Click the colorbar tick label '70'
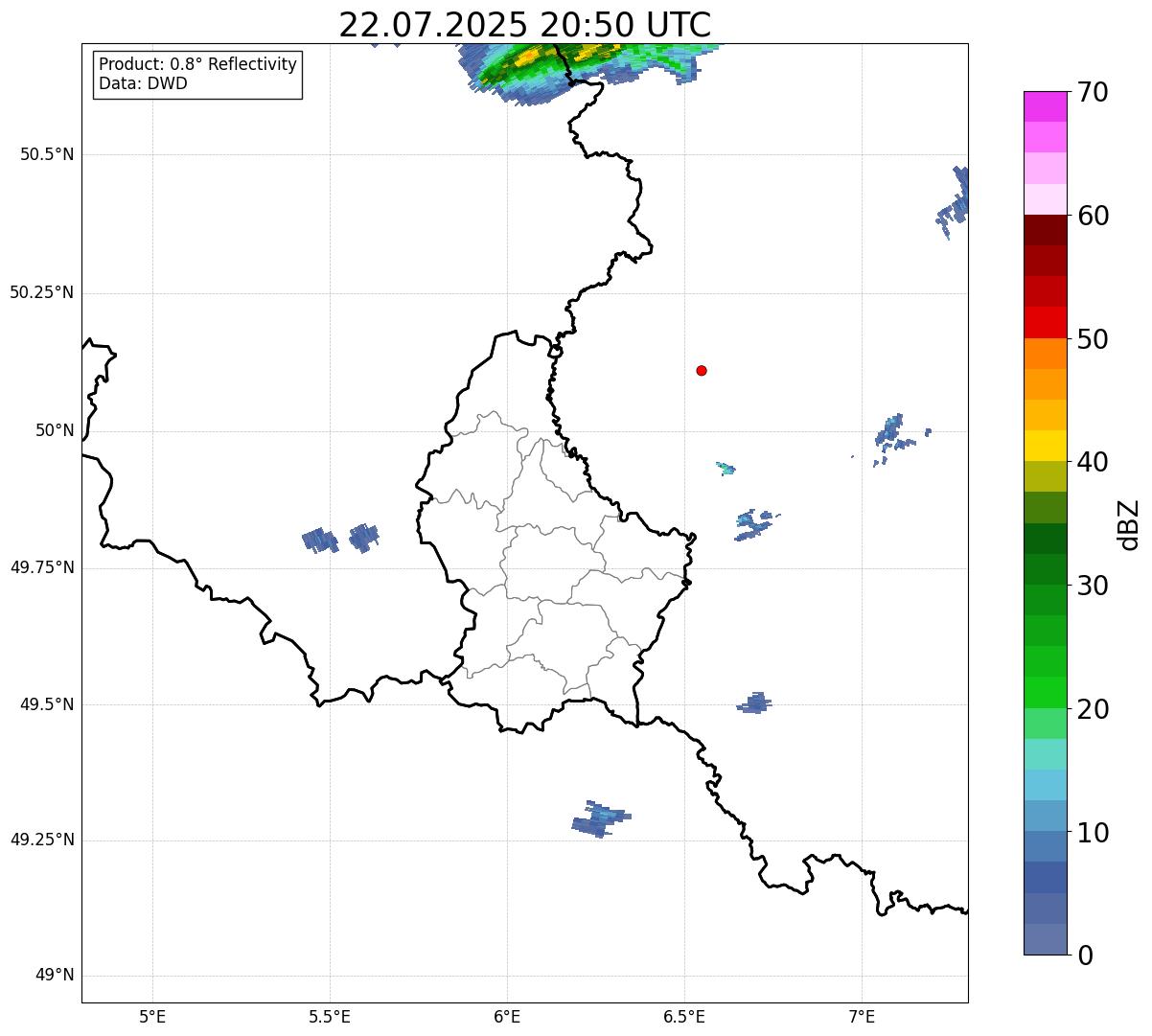The width and height of the screenshot is (1152, 1036). point(1093,93)
